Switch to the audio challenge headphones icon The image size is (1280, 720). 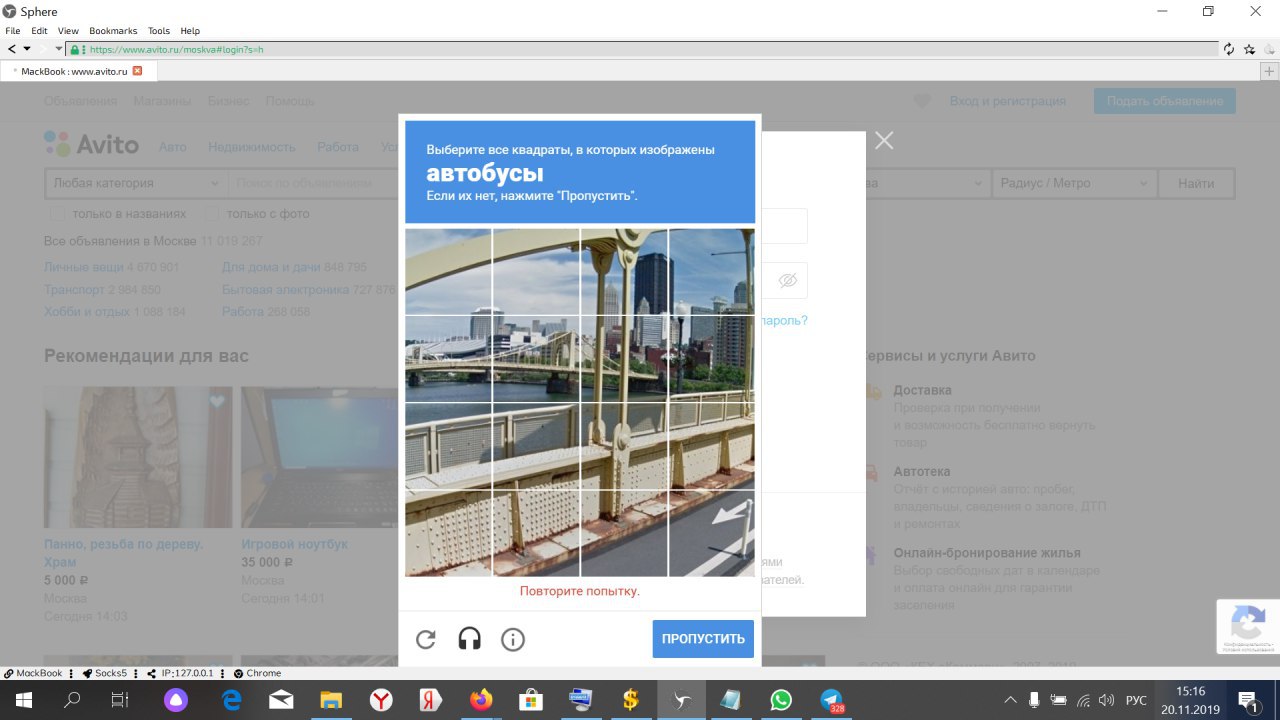469,639
